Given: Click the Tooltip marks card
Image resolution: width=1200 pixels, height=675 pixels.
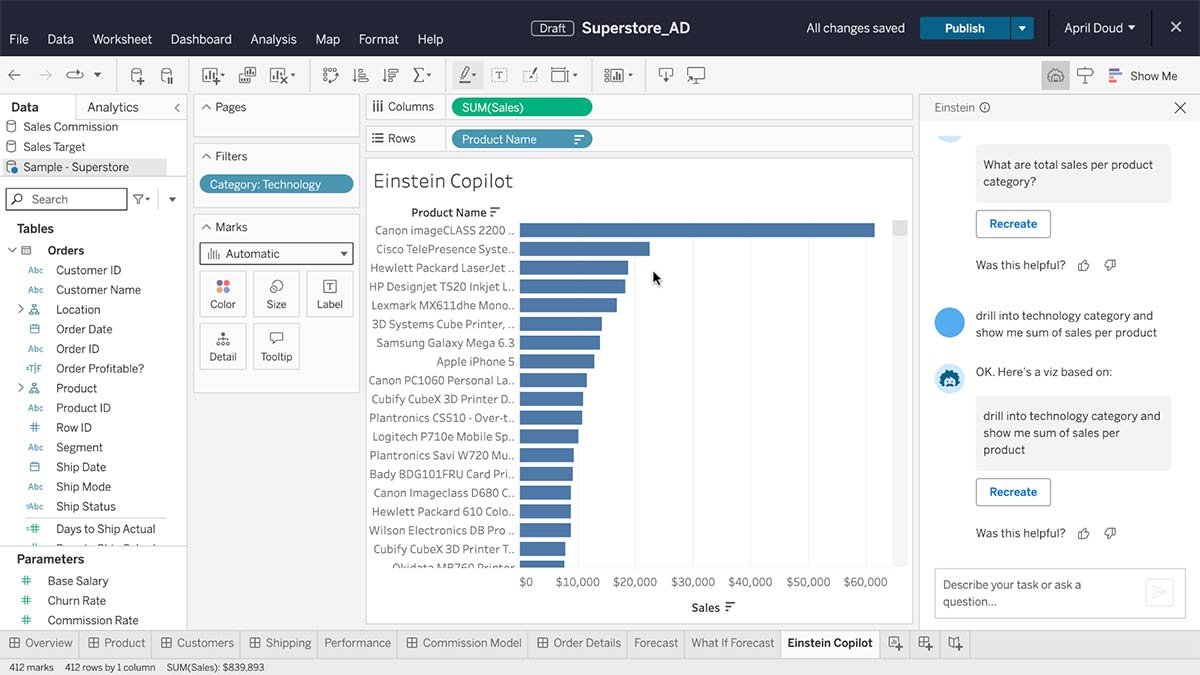Looking at the screenshot, I should 276,346.
